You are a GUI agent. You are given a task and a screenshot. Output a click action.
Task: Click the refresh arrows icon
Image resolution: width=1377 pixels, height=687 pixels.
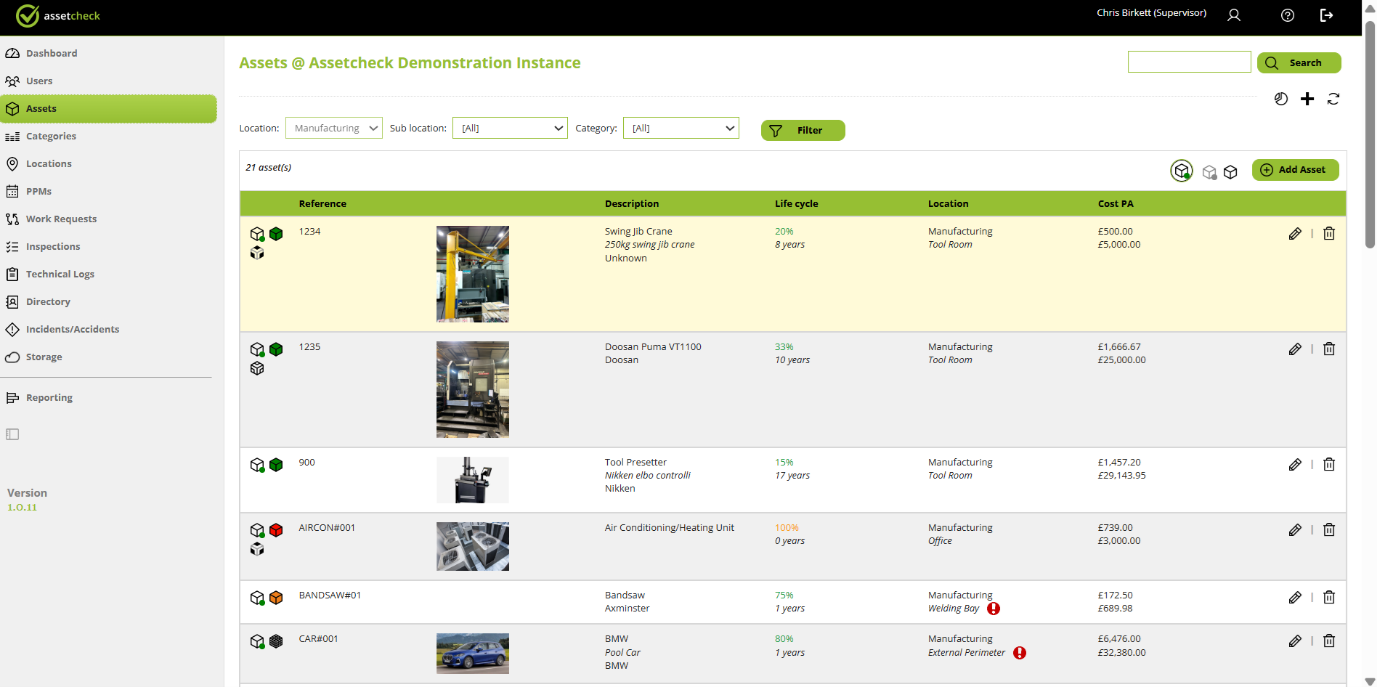pos(1333,99)
